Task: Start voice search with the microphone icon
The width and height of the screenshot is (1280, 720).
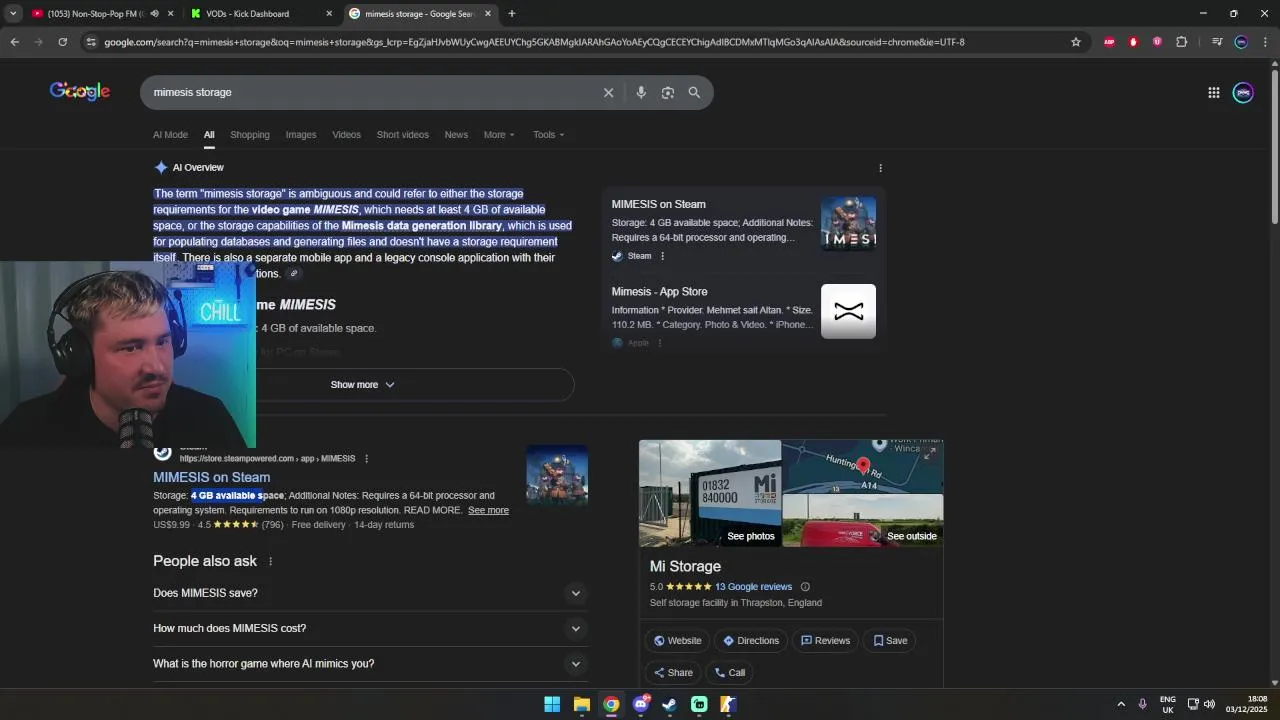Action: pyautogui.click(x=641, y=92)
